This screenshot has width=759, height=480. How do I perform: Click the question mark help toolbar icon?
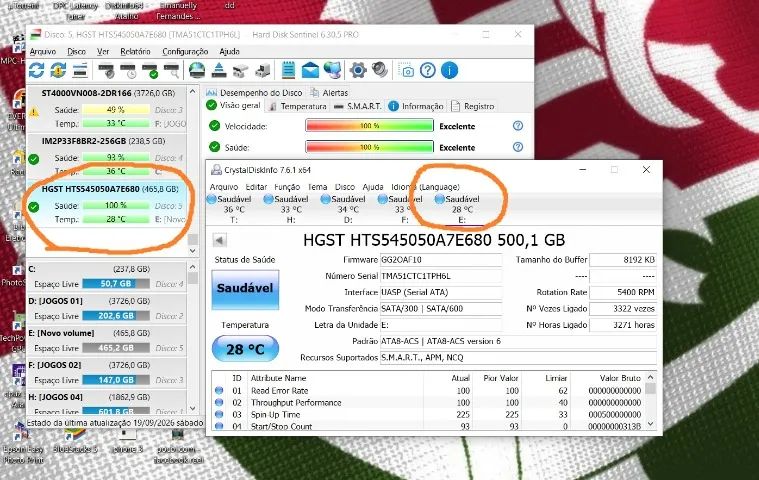pyautogui.click(x=428, y=71)
